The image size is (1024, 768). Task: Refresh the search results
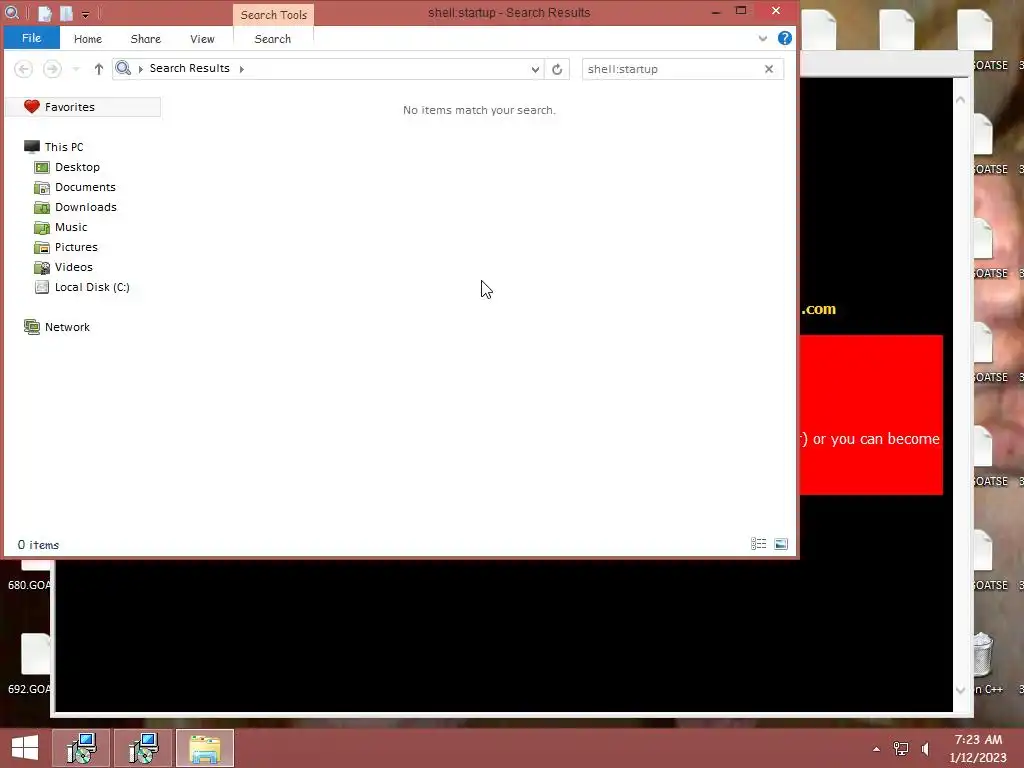click(x=557, y=69)
